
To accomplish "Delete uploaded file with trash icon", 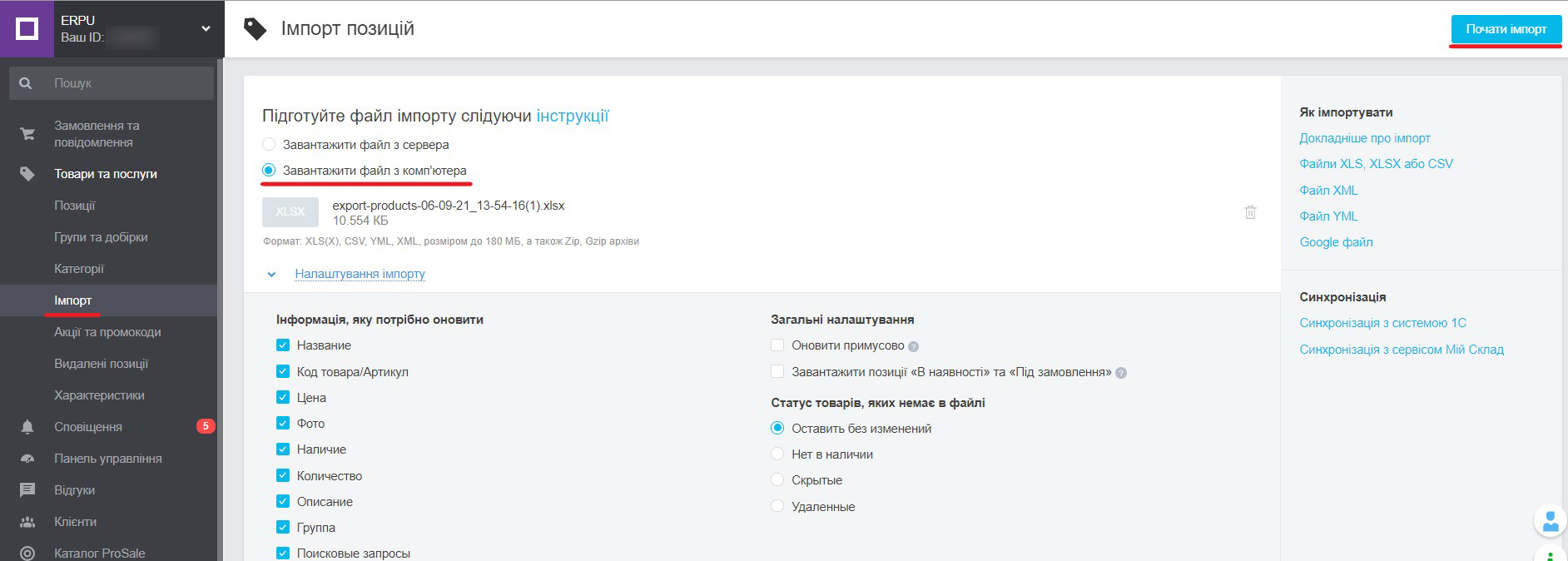I will tap(1250, 212).
